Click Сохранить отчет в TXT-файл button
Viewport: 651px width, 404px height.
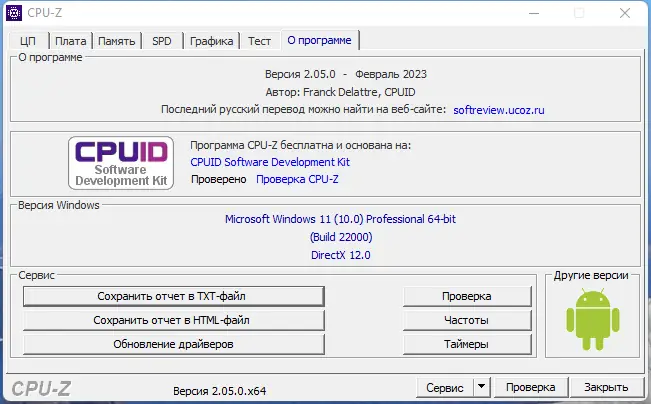pyautogui.click(x=174, y=296)
